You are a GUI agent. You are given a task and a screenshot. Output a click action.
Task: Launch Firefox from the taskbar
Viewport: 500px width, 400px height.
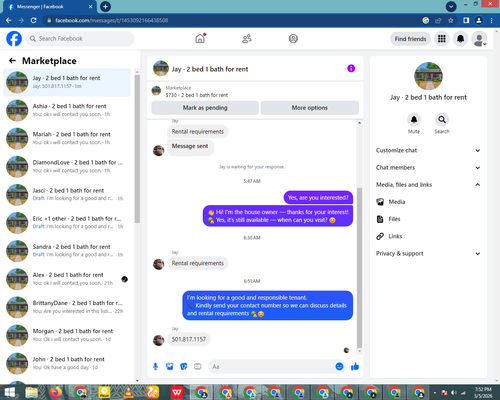56,392
